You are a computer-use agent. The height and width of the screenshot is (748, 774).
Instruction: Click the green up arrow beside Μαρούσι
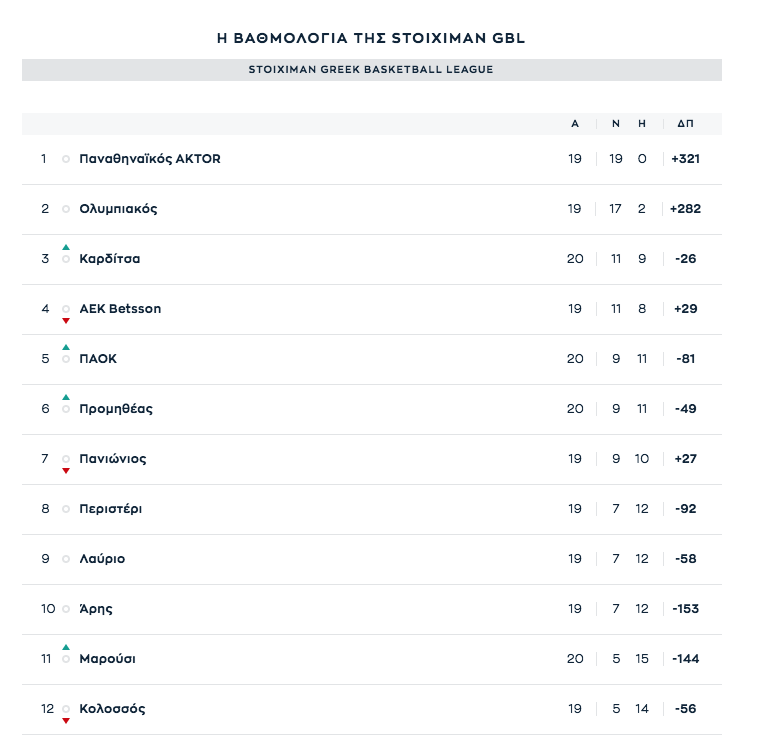click(x=66, y=647)
